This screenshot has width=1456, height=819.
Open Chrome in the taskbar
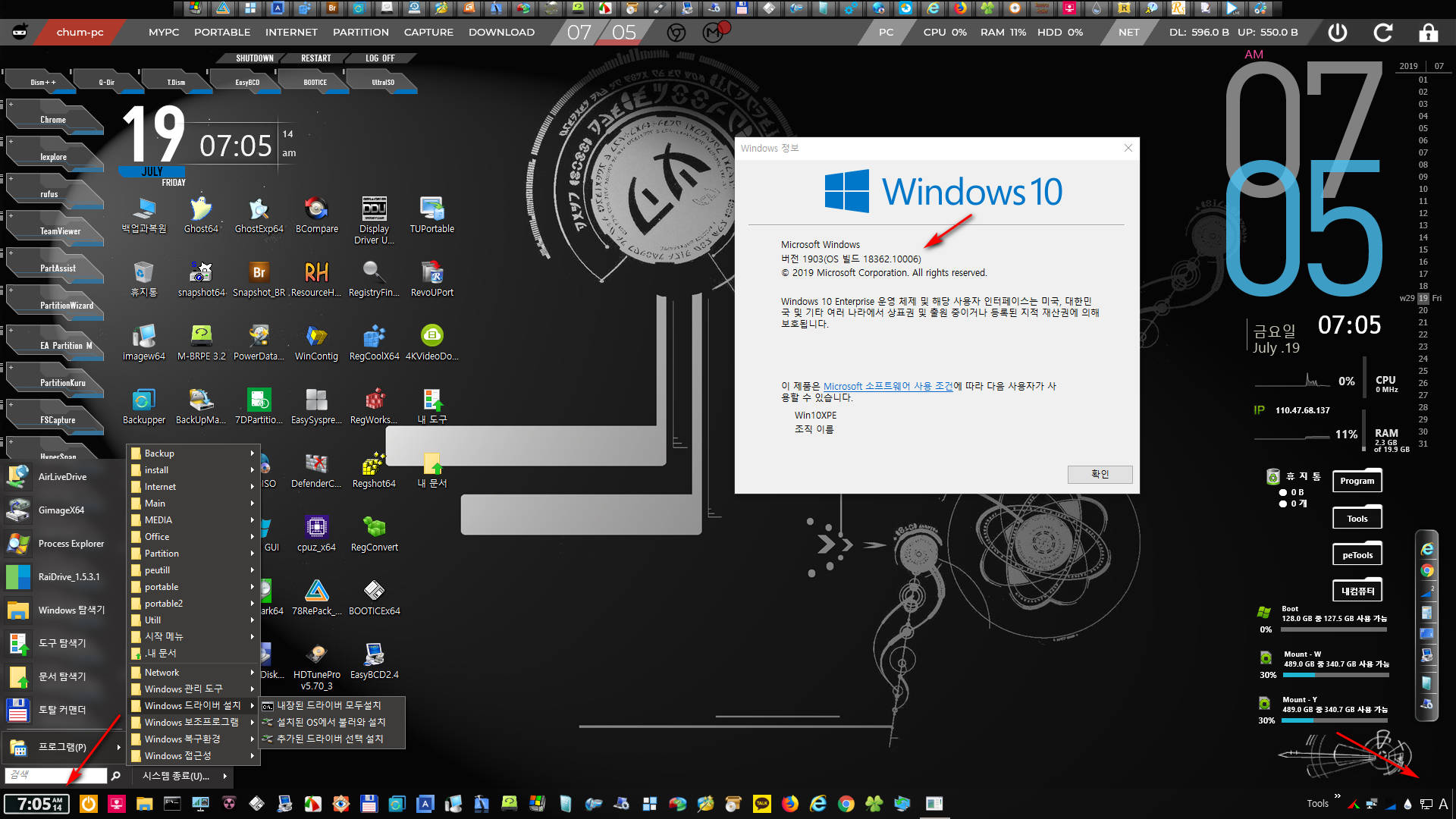pos(846,804)
